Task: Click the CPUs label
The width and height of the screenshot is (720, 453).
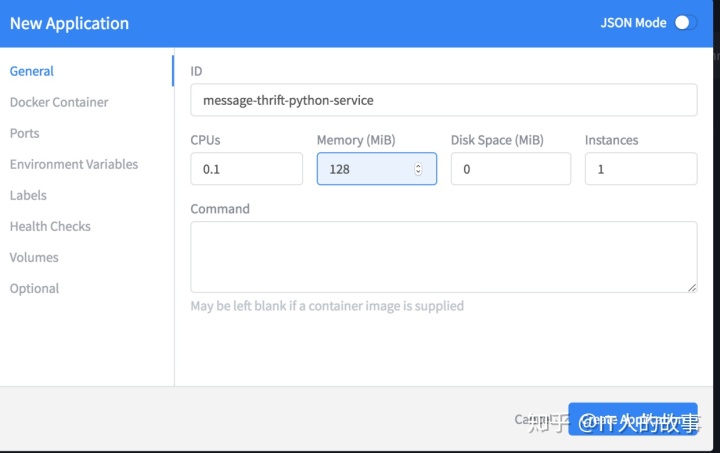Action: pyautogui.click(x=205, y=140)
